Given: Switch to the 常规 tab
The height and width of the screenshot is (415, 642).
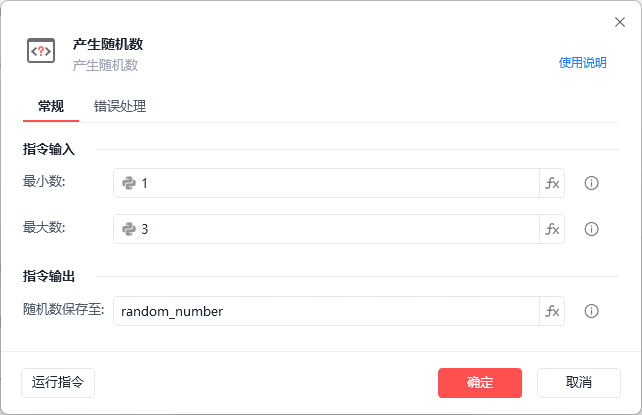Looking at the screenshot, I should pos(51,106).
